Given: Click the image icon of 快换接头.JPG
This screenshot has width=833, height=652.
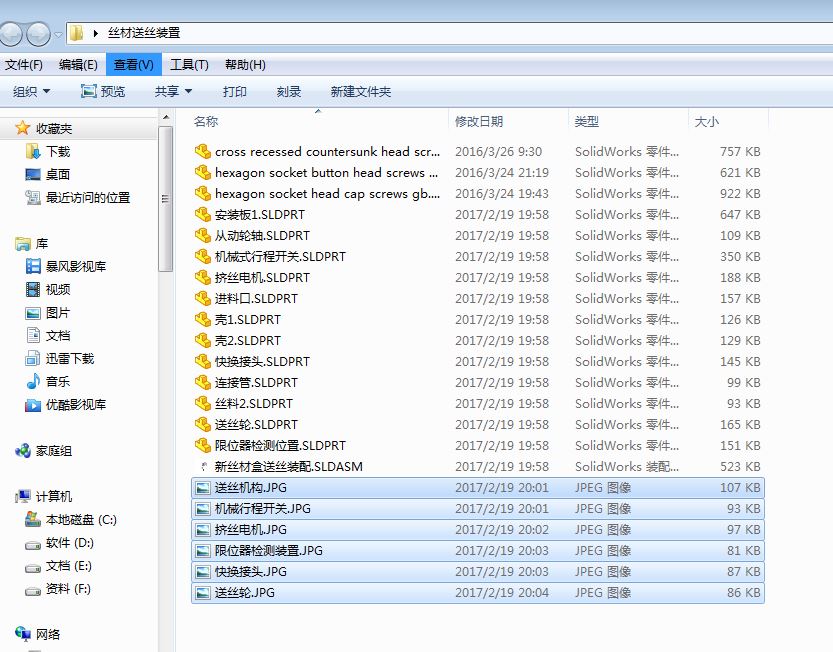Looking at the screenshot, I should (203, 572).
